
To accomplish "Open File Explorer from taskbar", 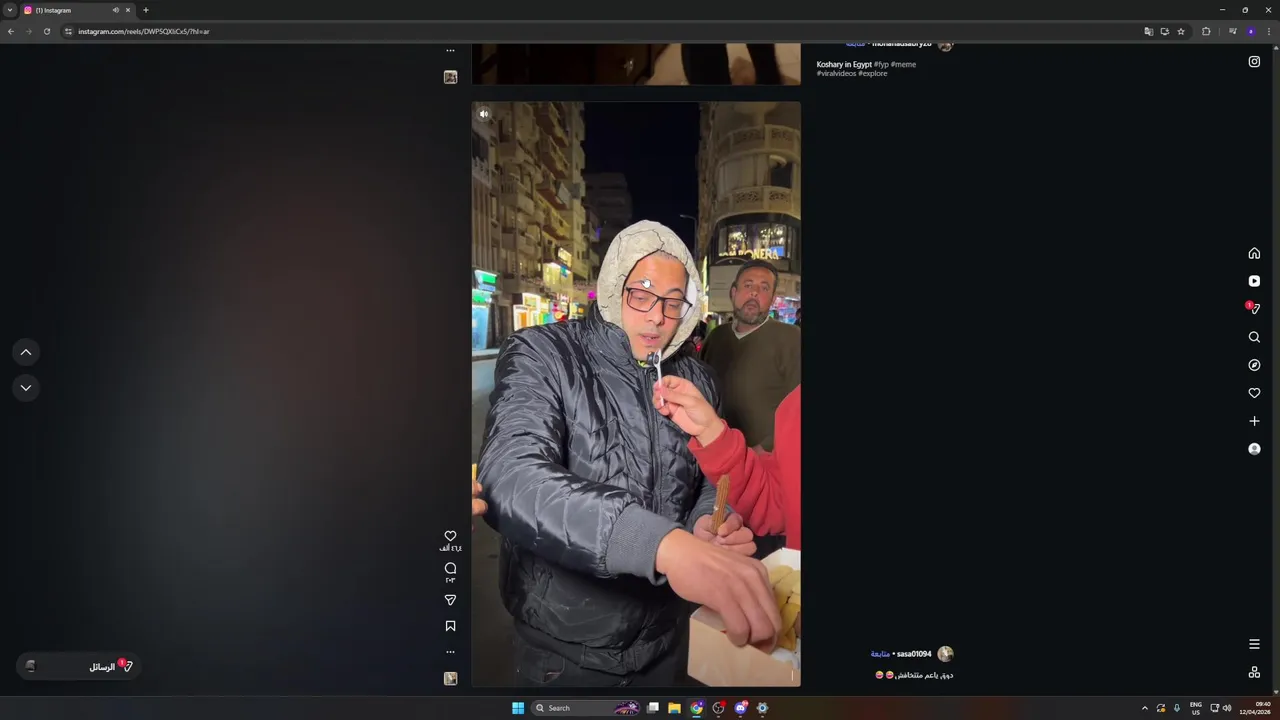I will click(x=674, y=708).
